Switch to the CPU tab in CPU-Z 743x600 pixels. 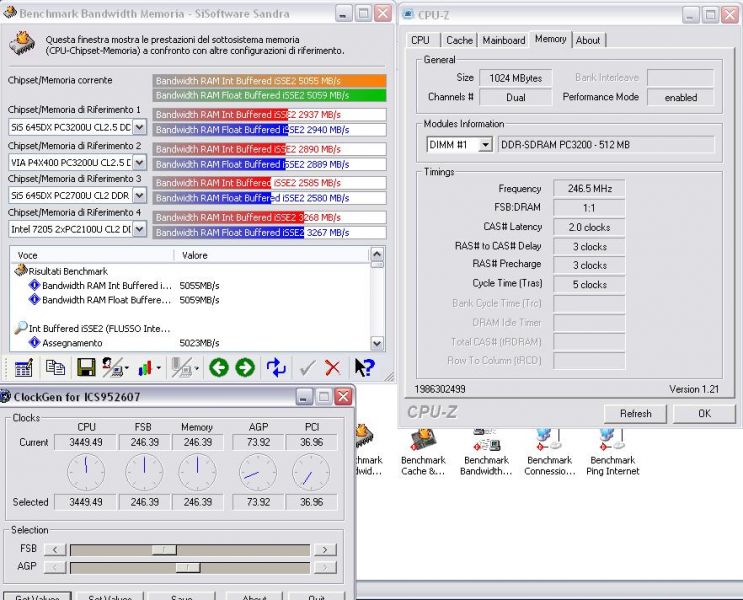pyautogui.click(x=420, y=40)
